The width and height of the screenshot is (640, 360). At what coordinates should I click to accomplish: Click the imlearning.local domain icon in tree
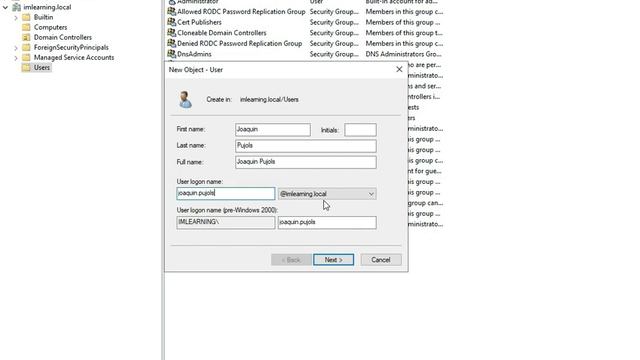(x=17, y=7)
